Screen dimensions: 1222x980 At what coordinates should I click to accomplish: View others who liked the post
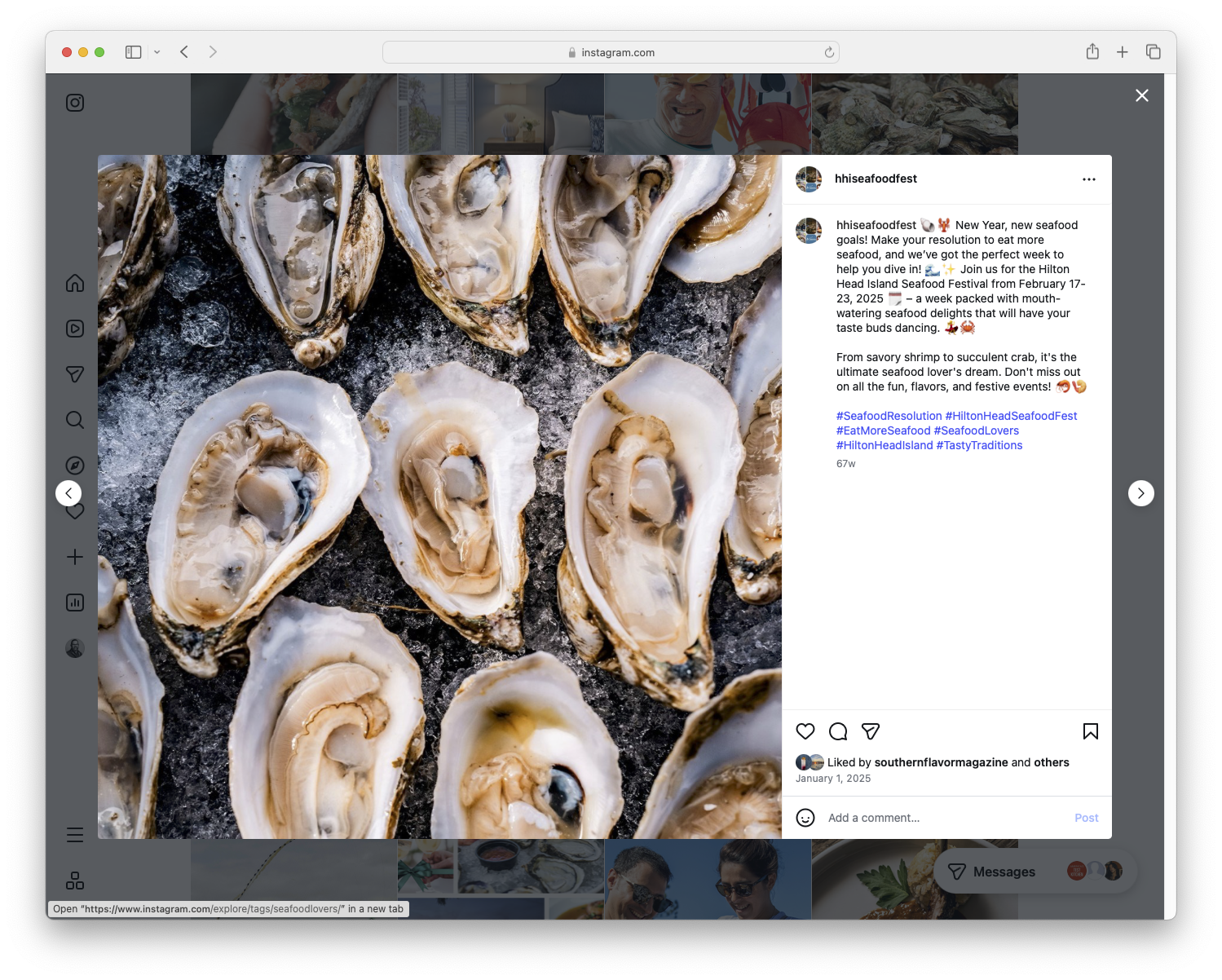(1052, 762)
